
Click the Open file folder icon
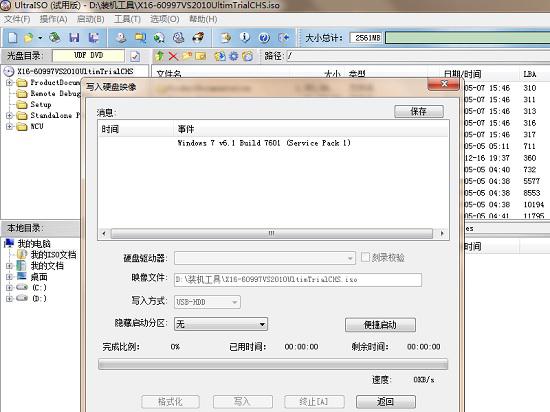(28, 38)
